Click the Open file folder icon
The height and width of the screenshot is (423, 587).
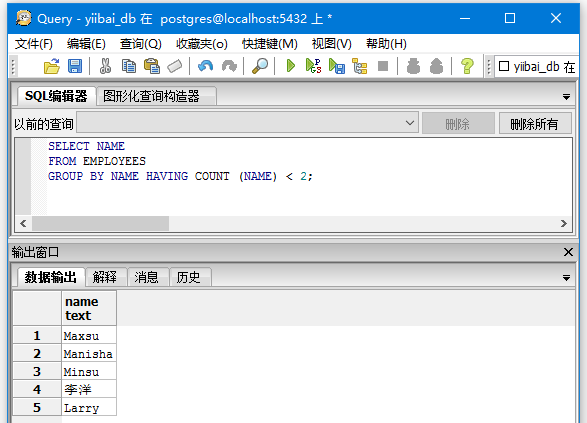52,66
